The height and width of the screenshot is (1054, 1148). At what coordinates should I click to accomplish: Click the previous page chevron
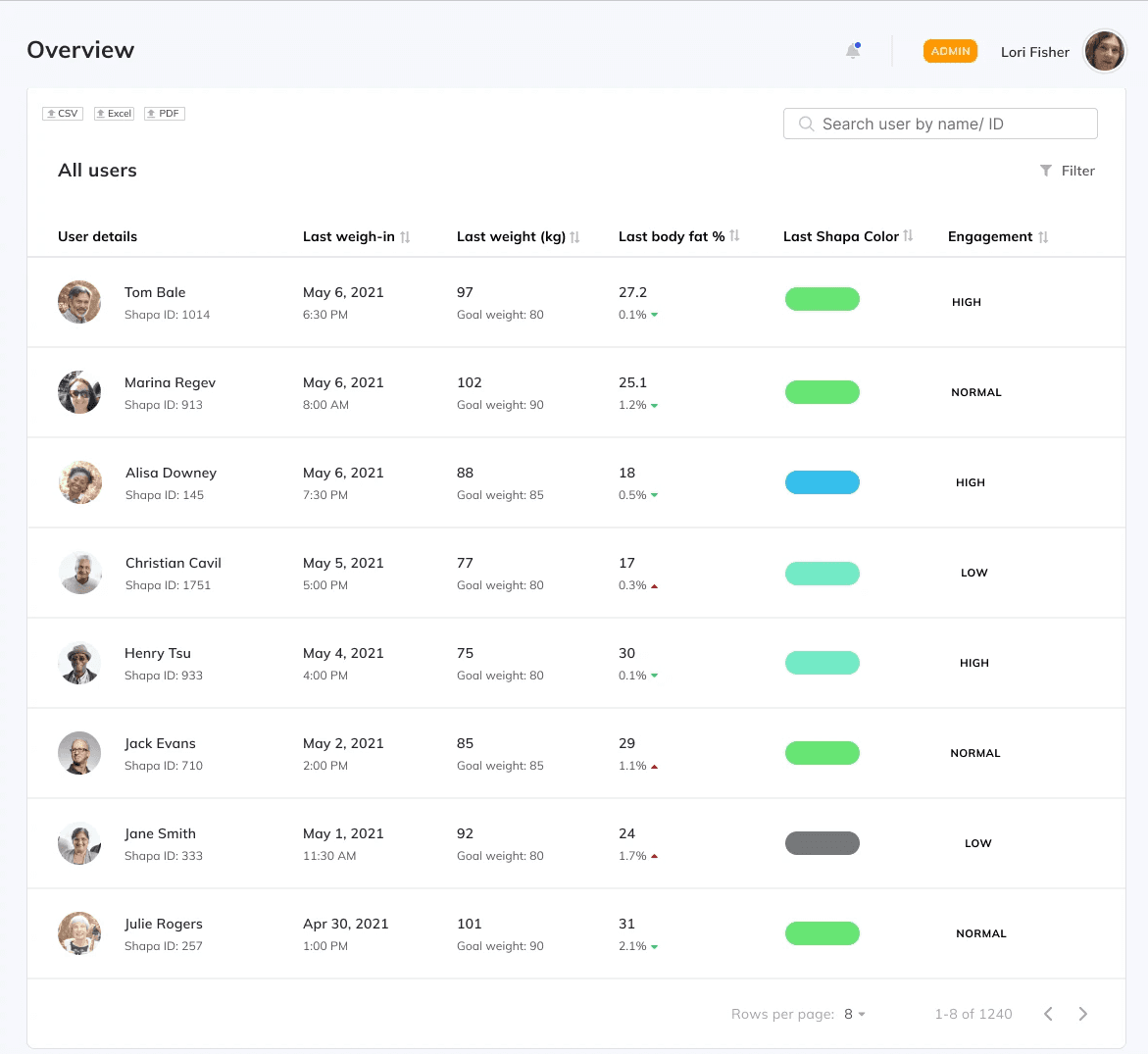[1048, 1014]
